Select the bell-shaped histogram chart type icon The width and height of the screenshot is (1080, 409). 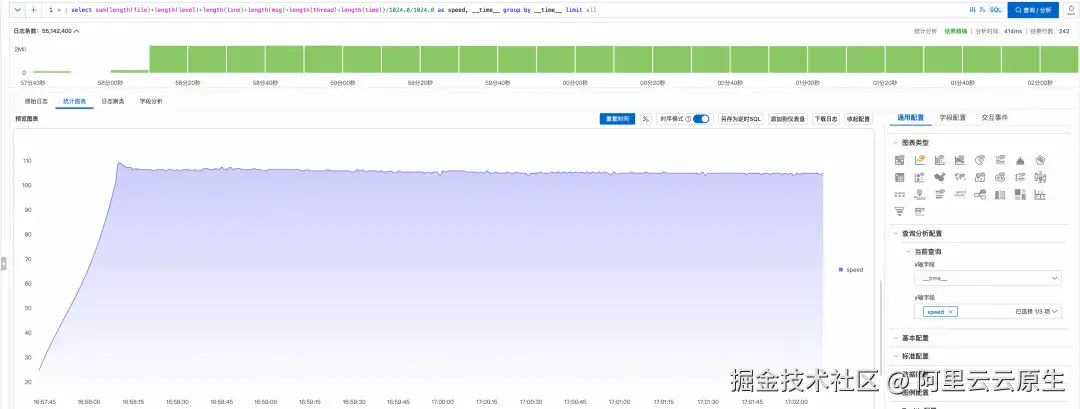coord(1020,160)
